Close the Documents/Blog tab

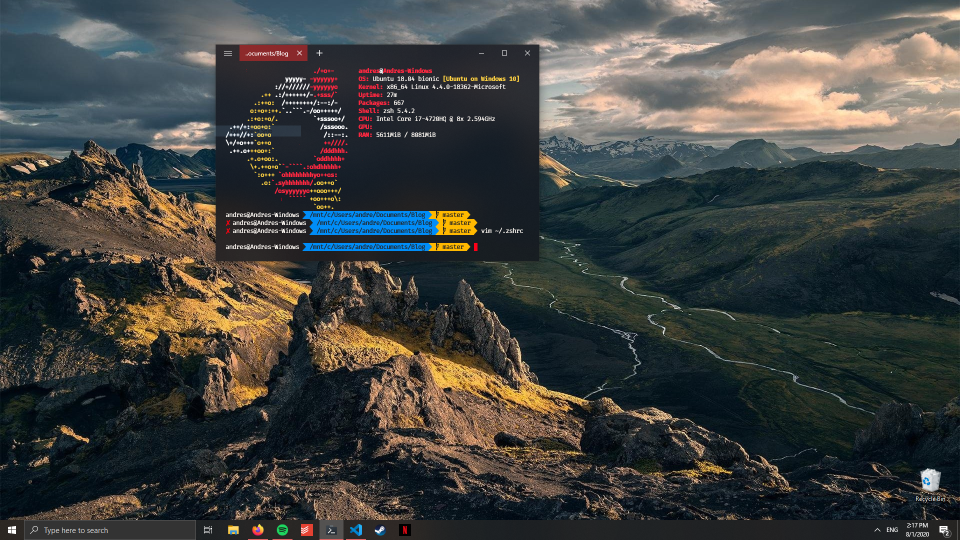(299, 53)
